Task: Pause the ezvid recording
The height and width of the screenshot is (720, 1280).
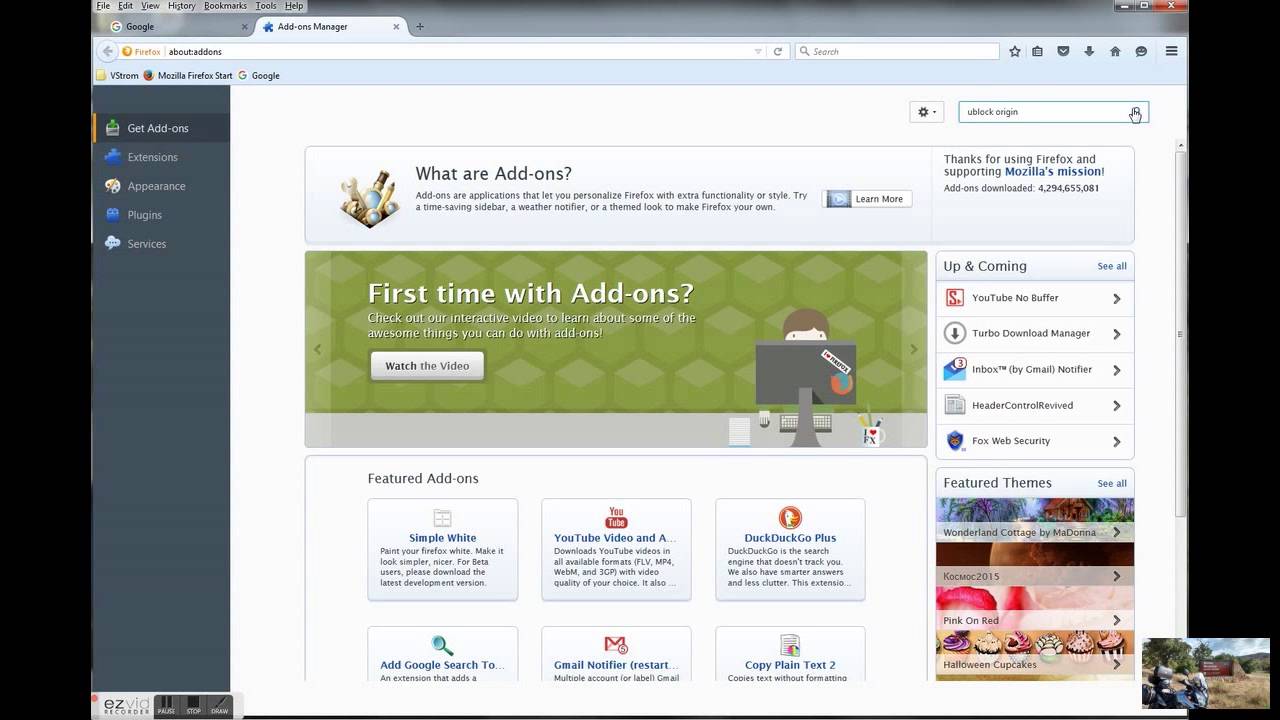Action: 166,706
